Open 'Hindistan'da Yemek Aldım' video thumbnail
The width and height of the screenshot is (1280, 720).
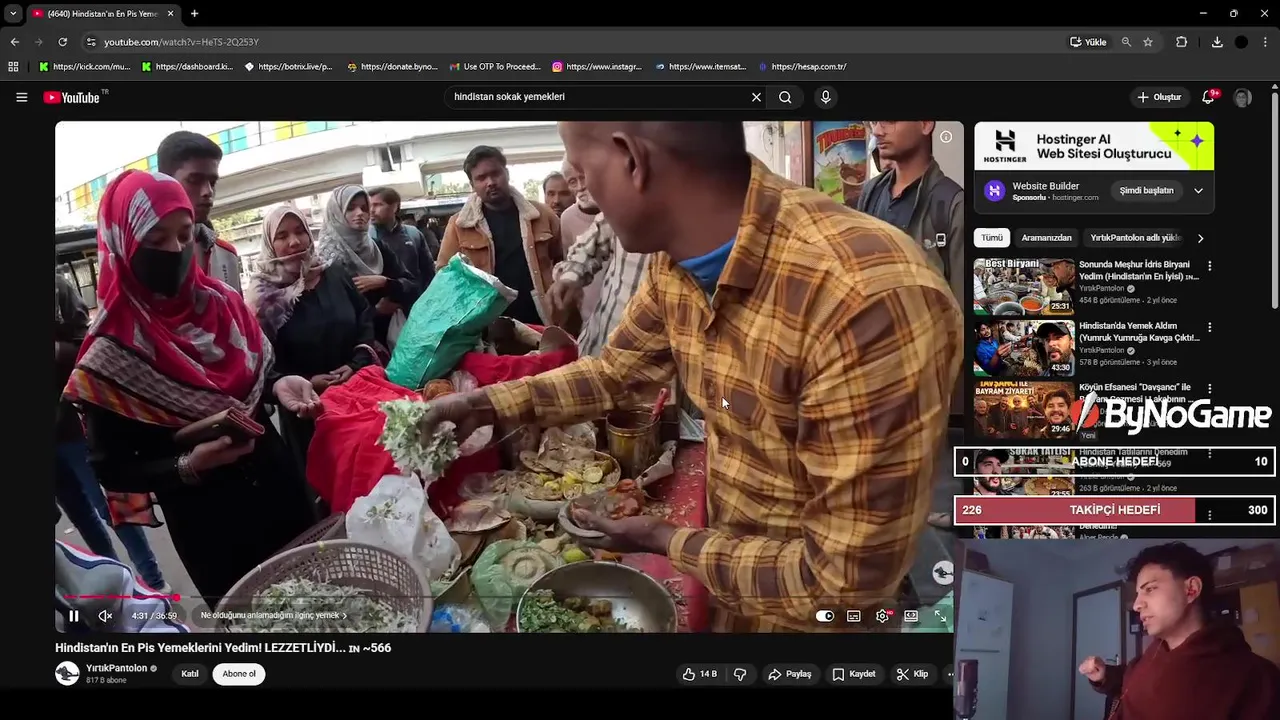[x=1024, y=347]
